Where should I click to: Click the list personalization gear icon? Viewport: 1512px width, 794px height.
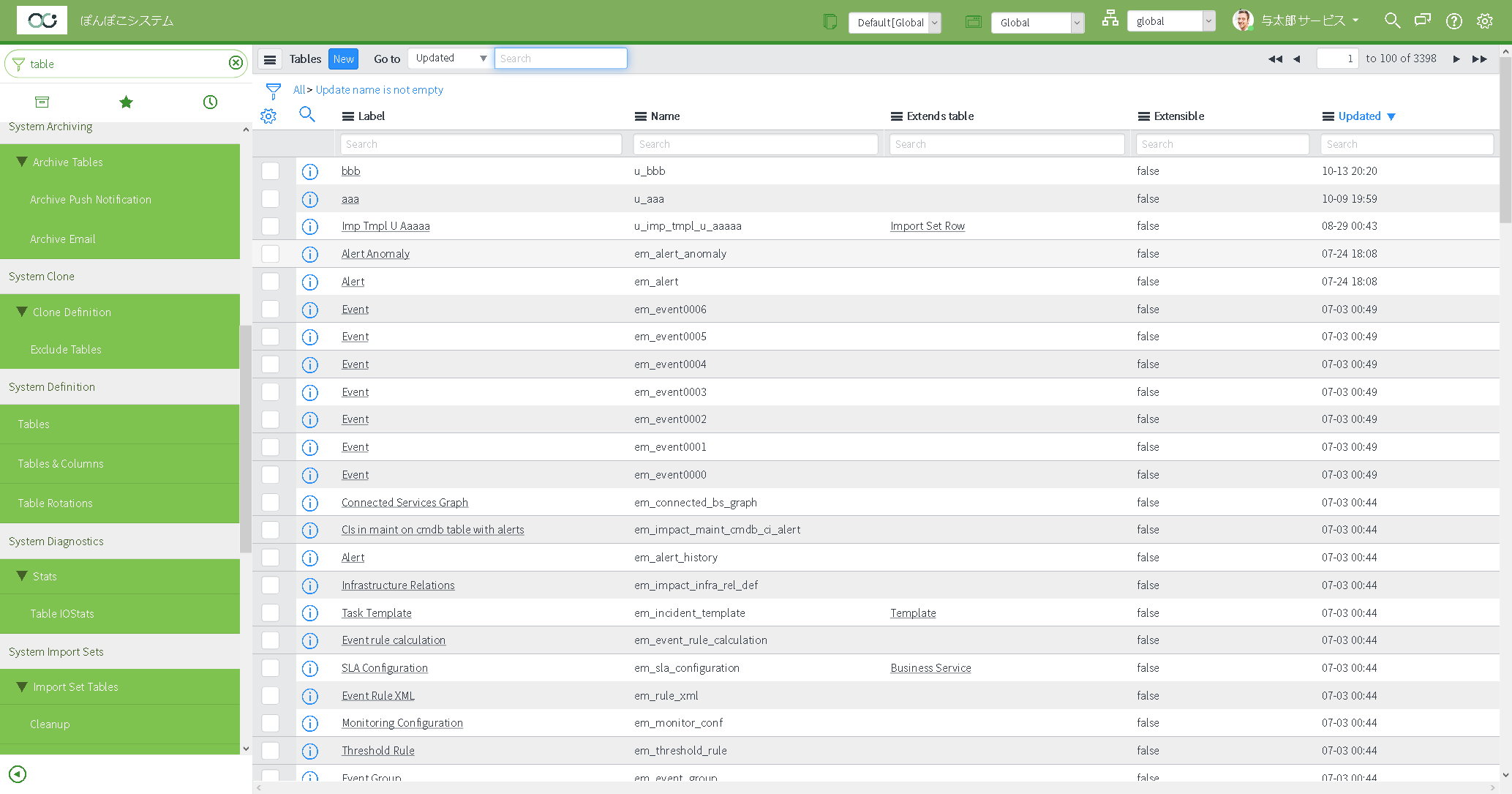268,116
